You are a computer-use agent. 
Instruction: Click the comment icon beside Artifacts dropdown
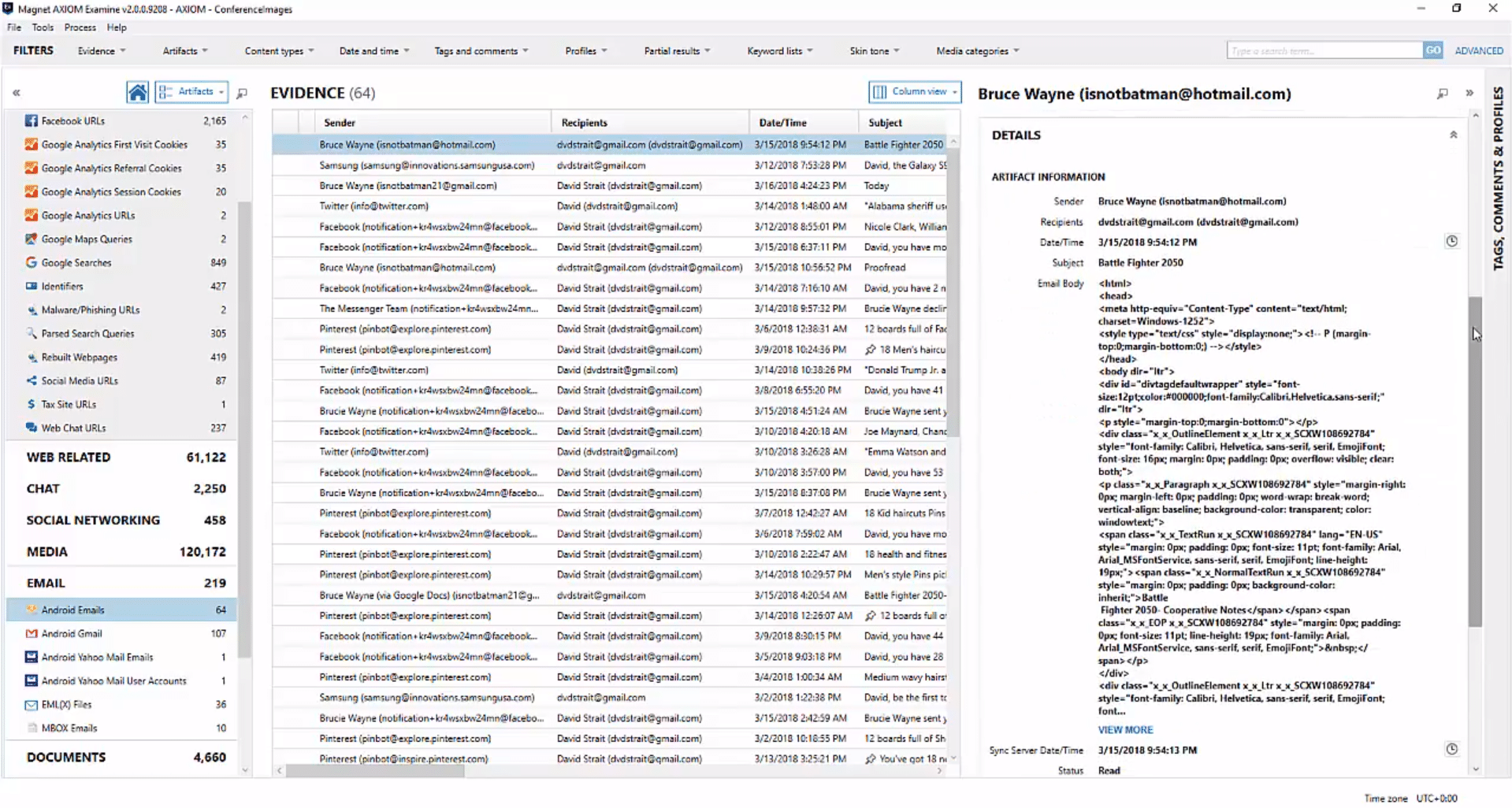242,93
